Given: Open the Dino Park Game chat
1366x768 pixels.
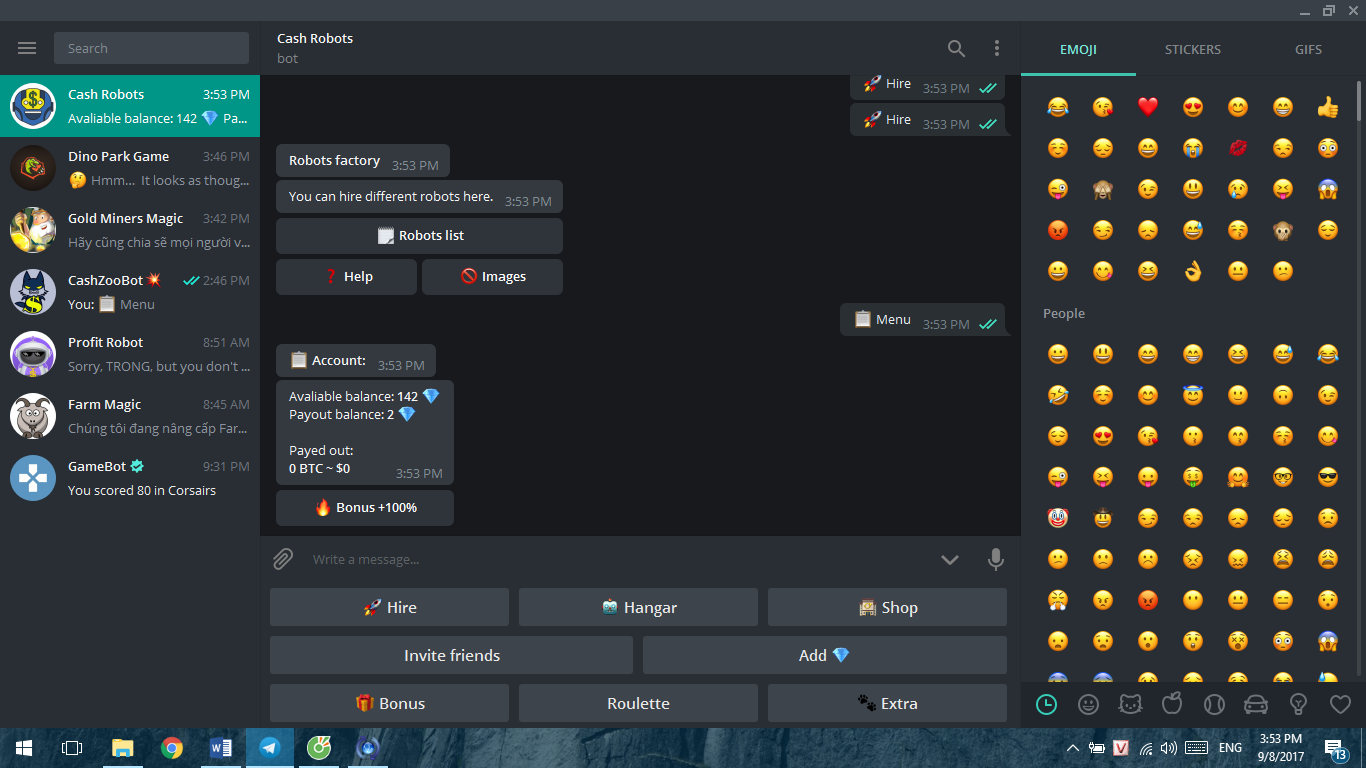Looking at the screenshot, I should pyautogui.click(x=130, y=168).
